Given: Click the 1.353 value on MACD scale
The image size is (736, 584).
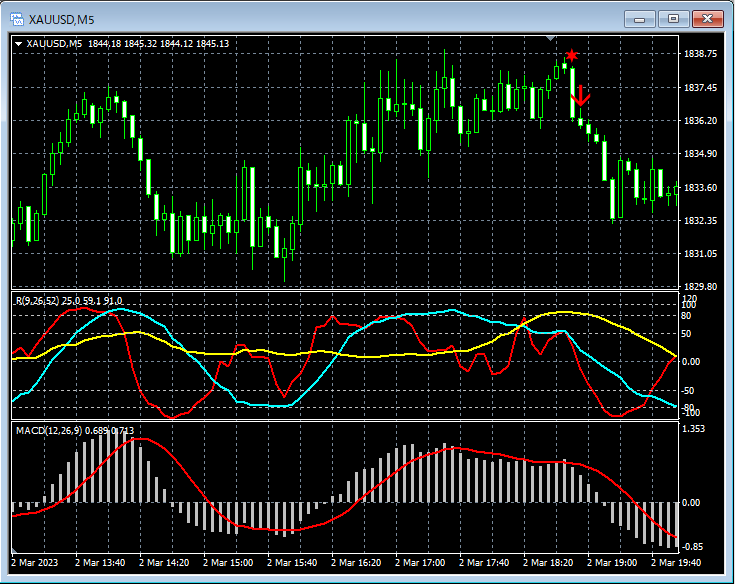Looking at the screenshot, I should tap(694, 429).
